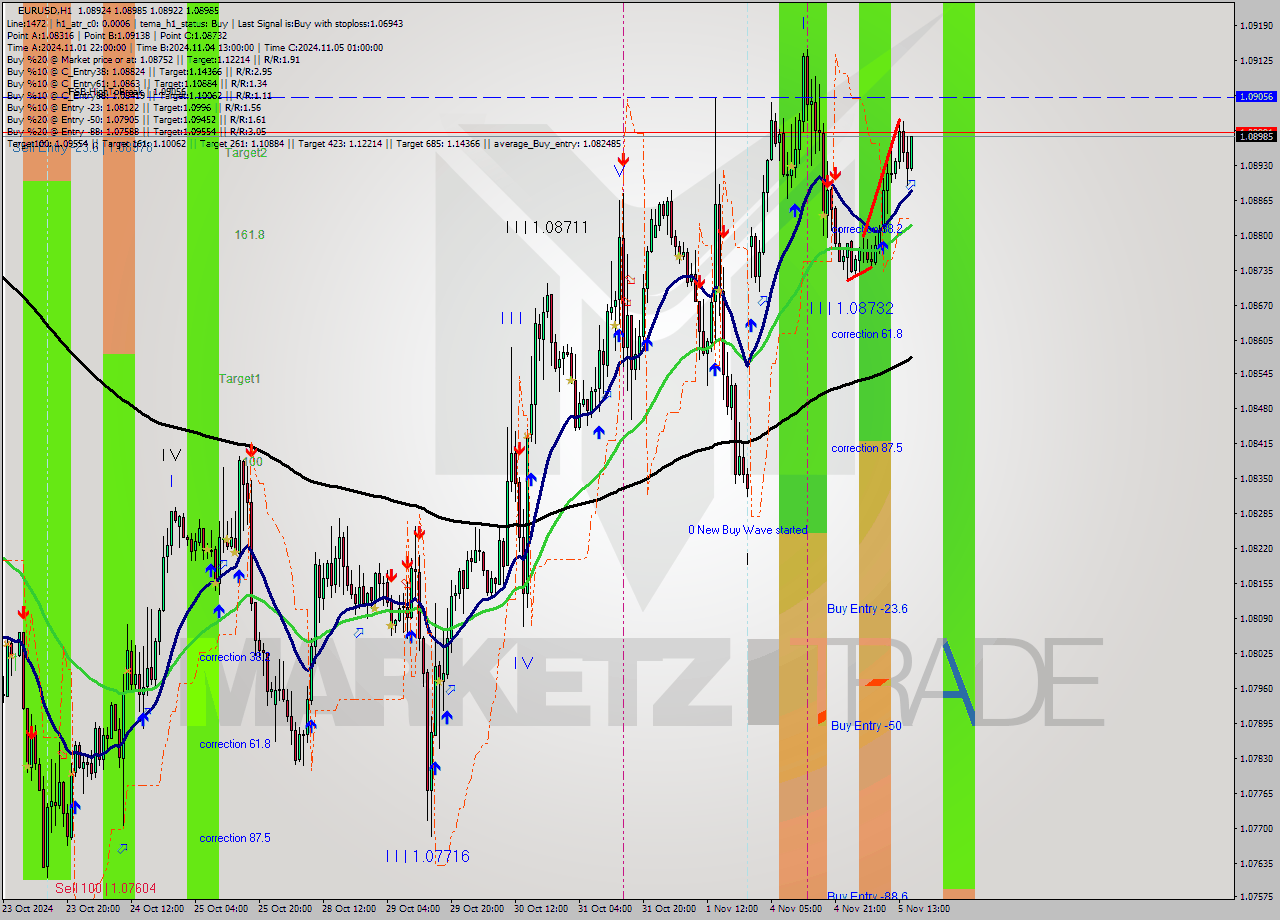Click the '25 Oct 04:00' time axis label
Image resolution: width=1280 pixels, height=920 pixels.
tap(220, 909)
